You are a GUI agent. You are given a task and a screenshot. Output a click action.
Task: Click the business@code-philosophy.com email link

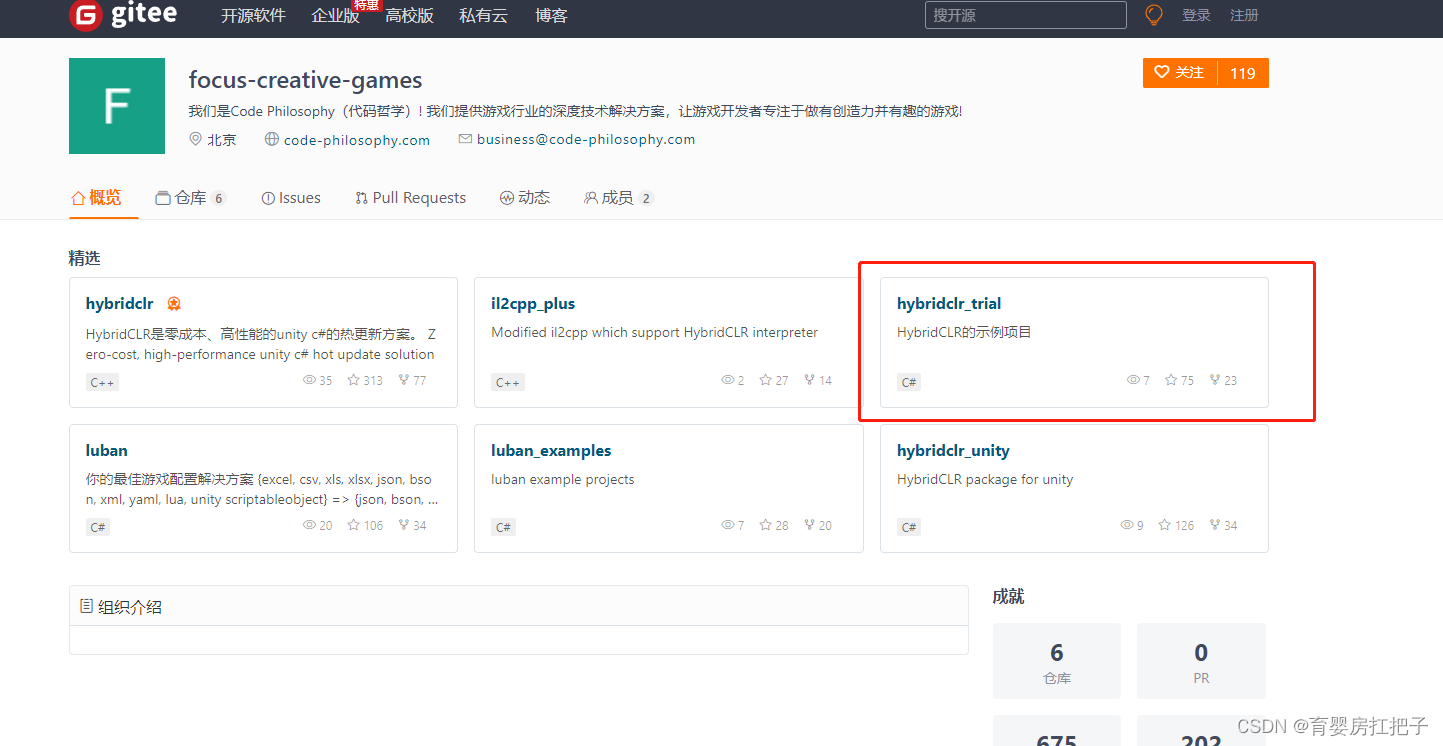(x=586, y=140)
